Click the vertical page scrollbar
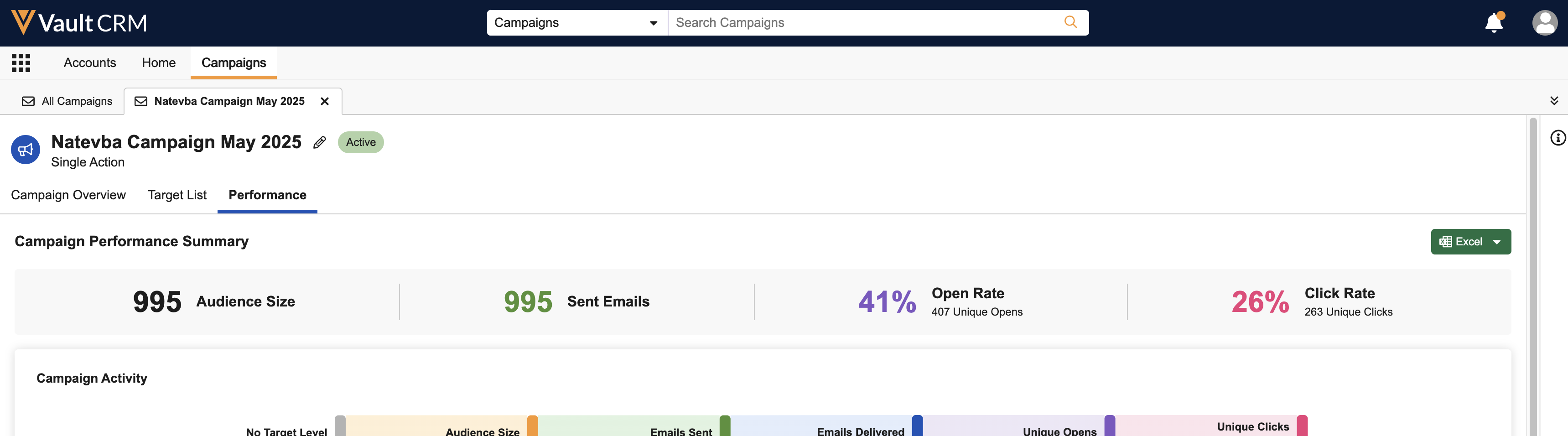This screenshot has height=436, width=1568. point(1533,274)
